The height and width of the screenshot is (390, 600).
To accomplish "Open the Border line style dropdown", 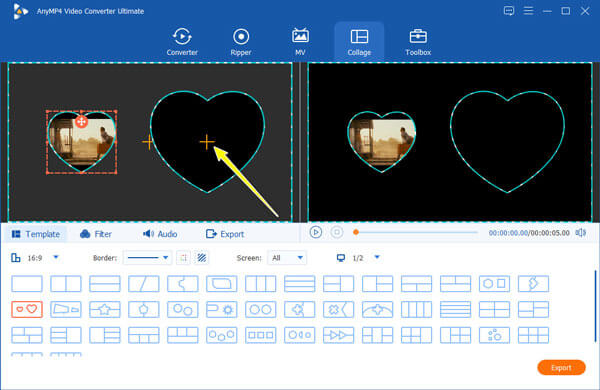I will coord(148,258).
